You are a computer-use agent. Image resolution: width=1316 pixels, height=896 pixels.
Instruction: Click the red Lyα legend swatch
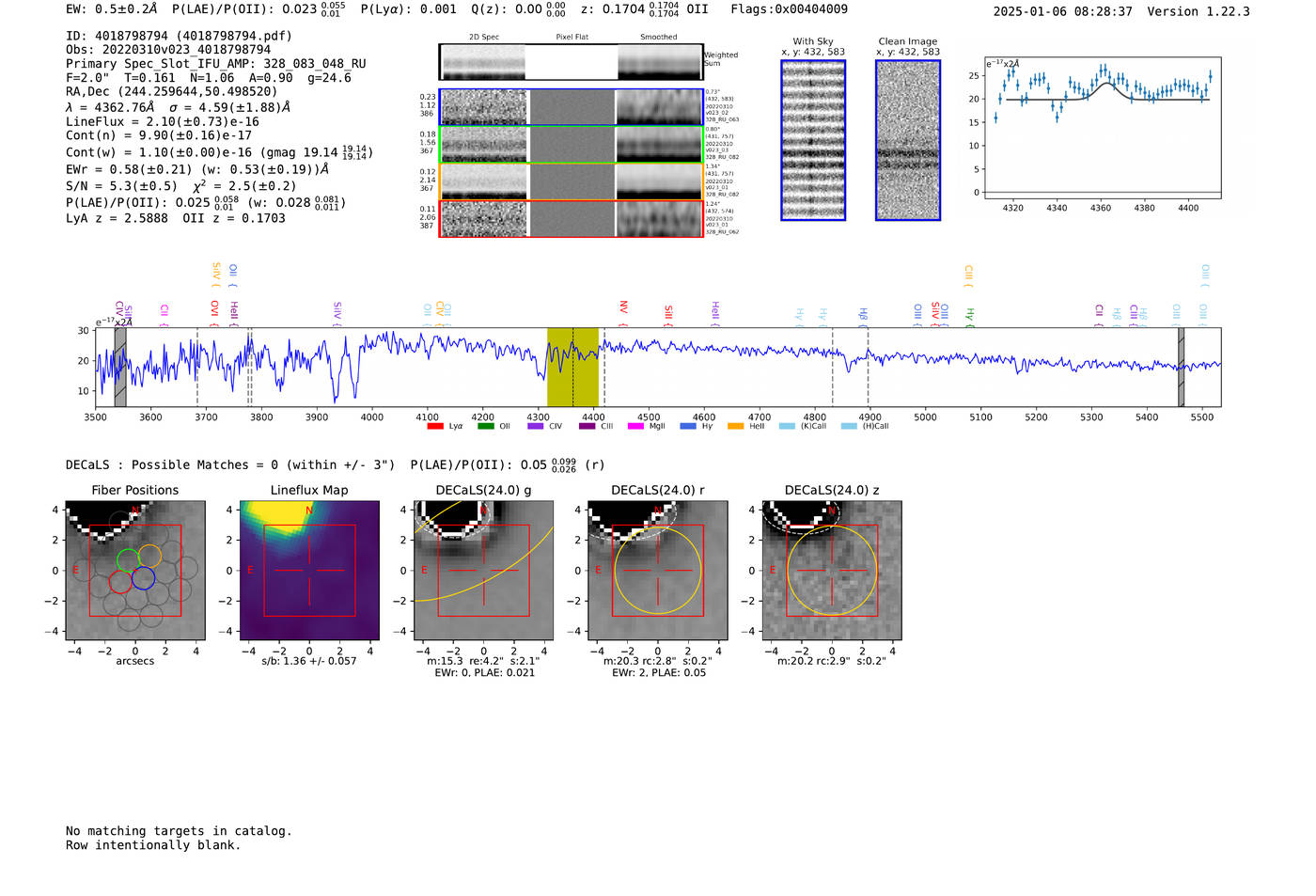[x=435, y=426]
